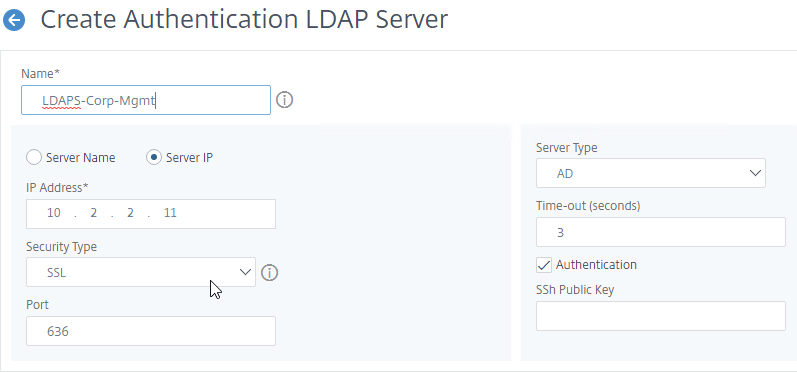
Task: Click the SSh Public Key input box
Action: [661, 316]
